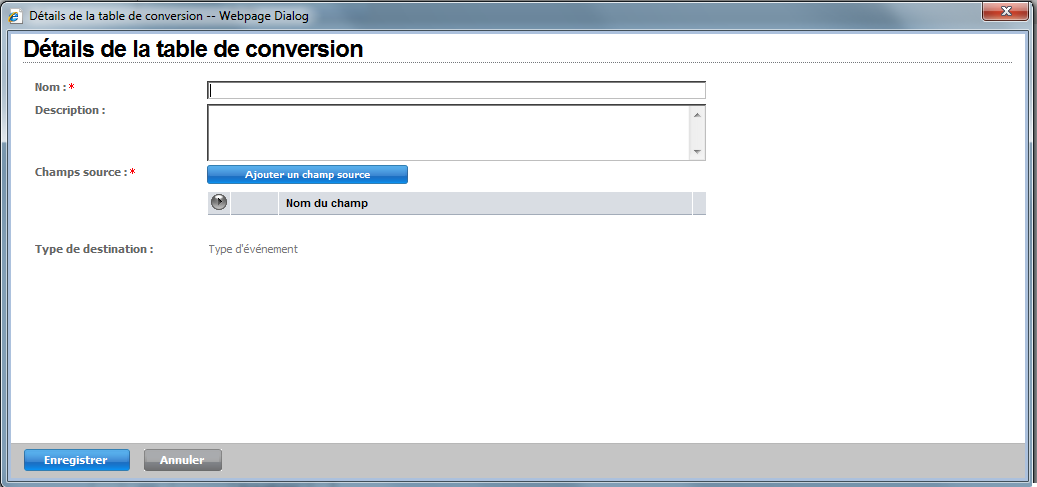Click inside the Description text area
1037x487 pixels.
tap(449, 132)
